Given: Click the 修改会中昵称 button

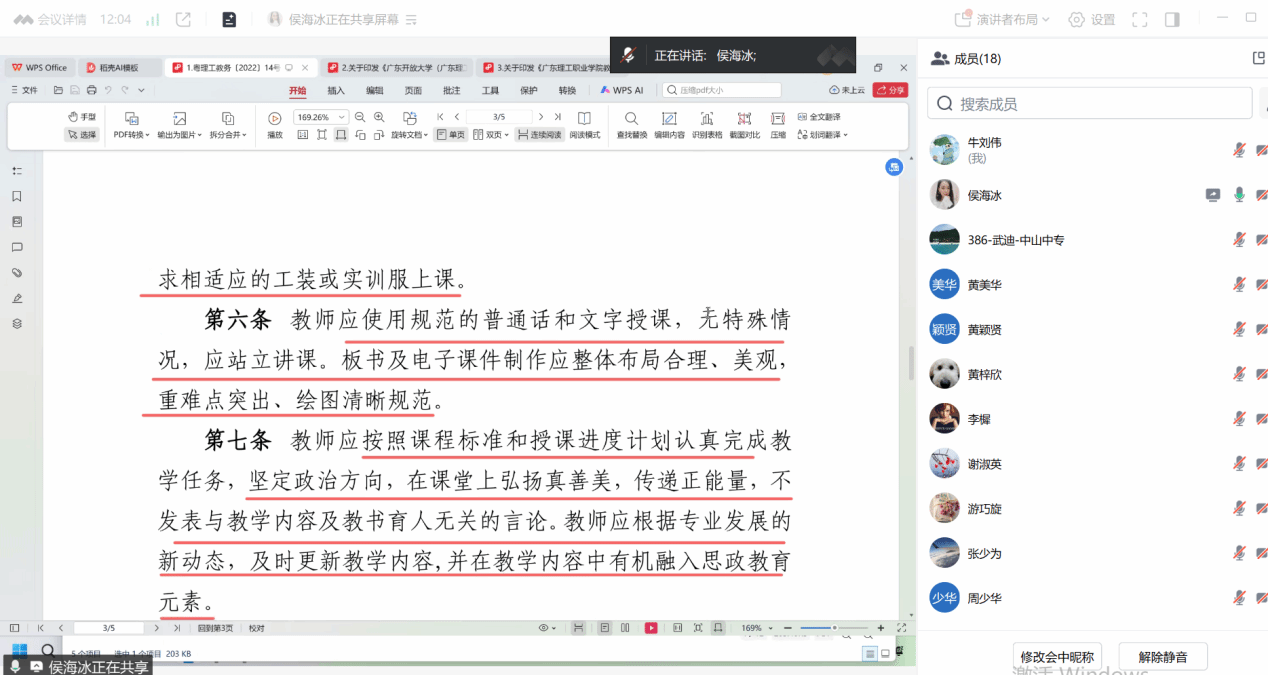Looking at the screenshot, I should (1057, 657).
